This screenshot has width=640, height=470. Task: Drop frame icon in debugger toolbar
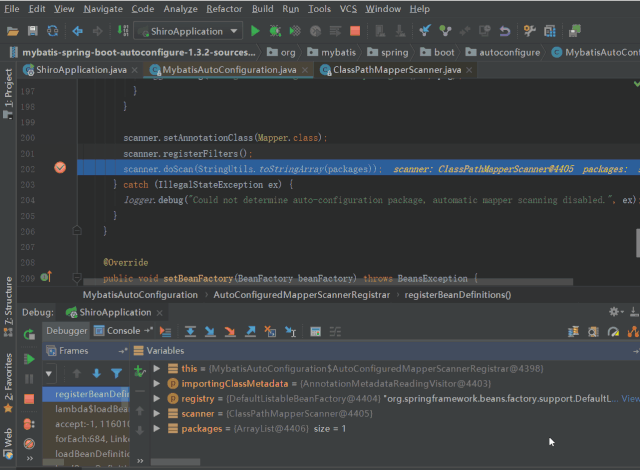(x=270, y=331)
